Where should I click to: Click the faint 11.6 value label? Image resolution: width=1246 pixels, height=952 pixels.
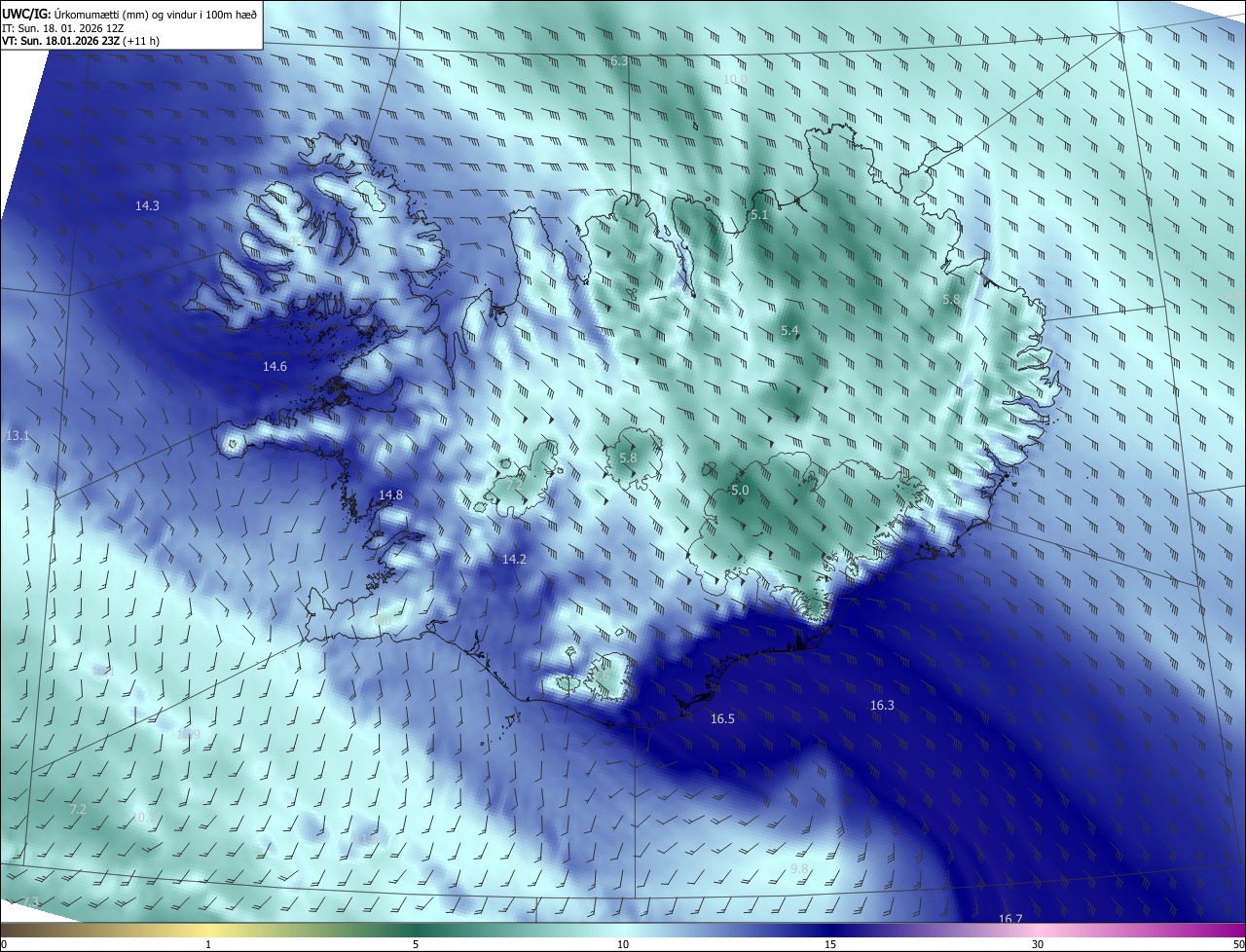tap(367, 837)
